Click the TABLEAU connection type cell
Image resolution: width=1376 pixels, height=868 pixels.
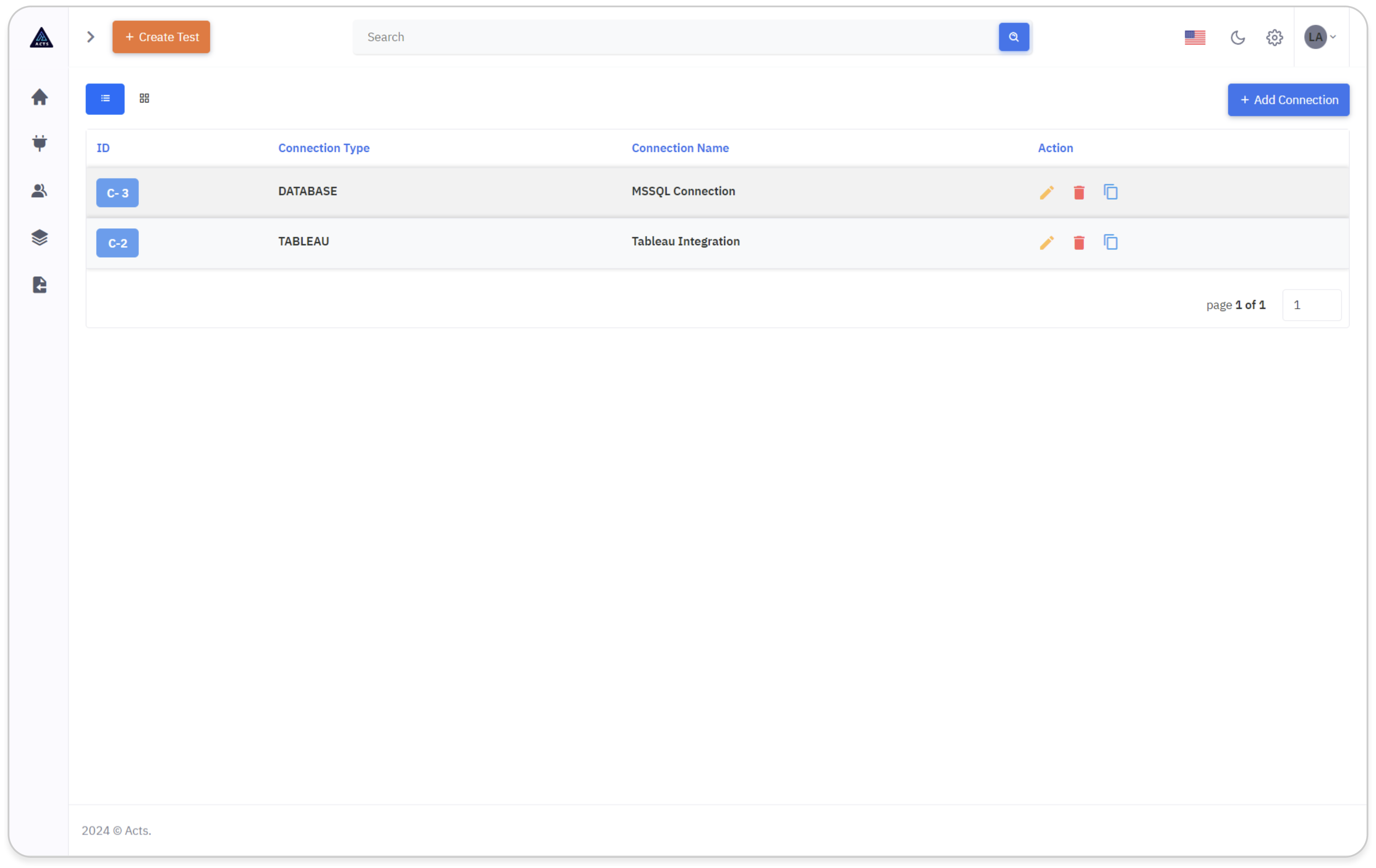(x=304, y=242)
